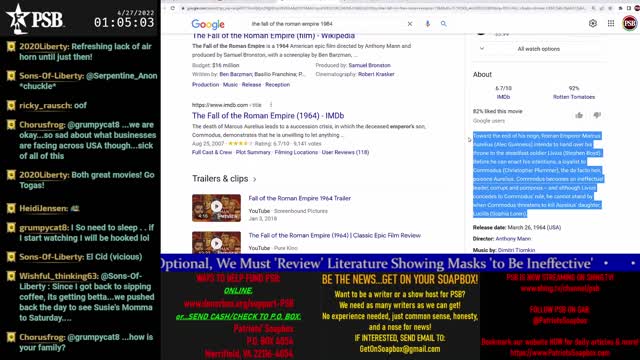This screenshot has height=360, width=640.
Task: Open The Fall of the Roman Empire Wikipedia result
Action: (273, 36)
